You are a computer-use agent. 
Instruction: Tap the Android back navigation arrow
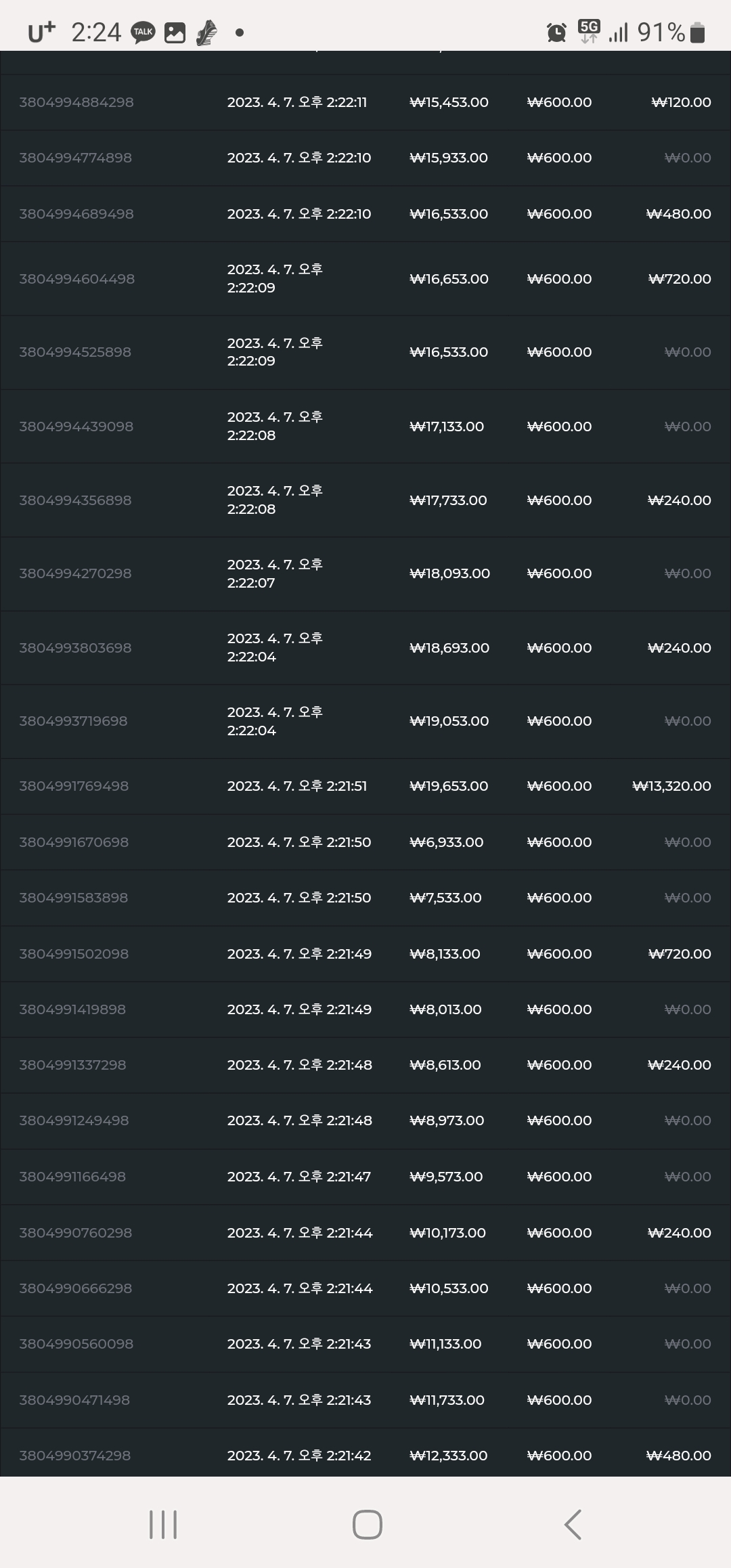[x=573, y=1524]
